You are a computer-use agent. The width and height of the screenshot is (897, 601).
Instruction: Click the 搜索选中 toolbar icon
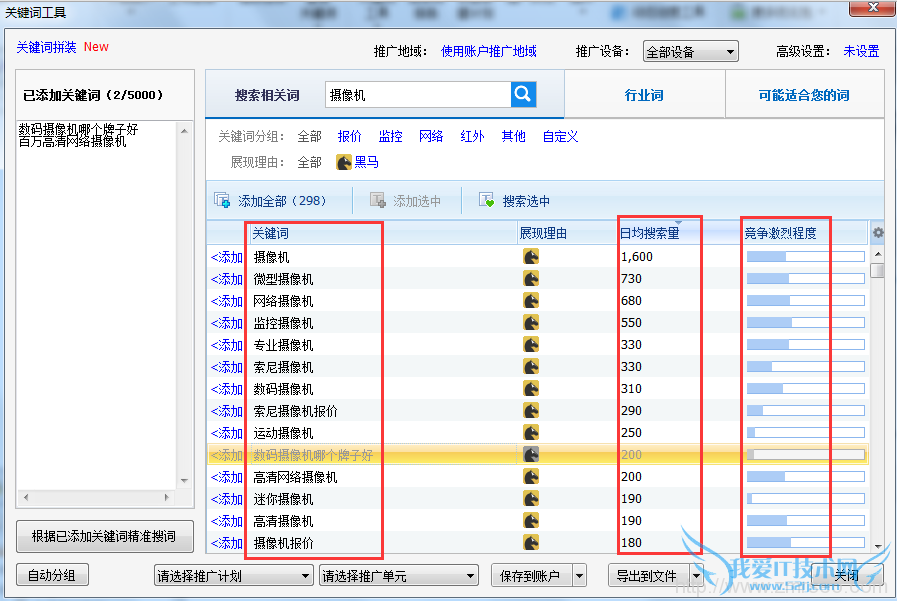click(x=487, y=200)
